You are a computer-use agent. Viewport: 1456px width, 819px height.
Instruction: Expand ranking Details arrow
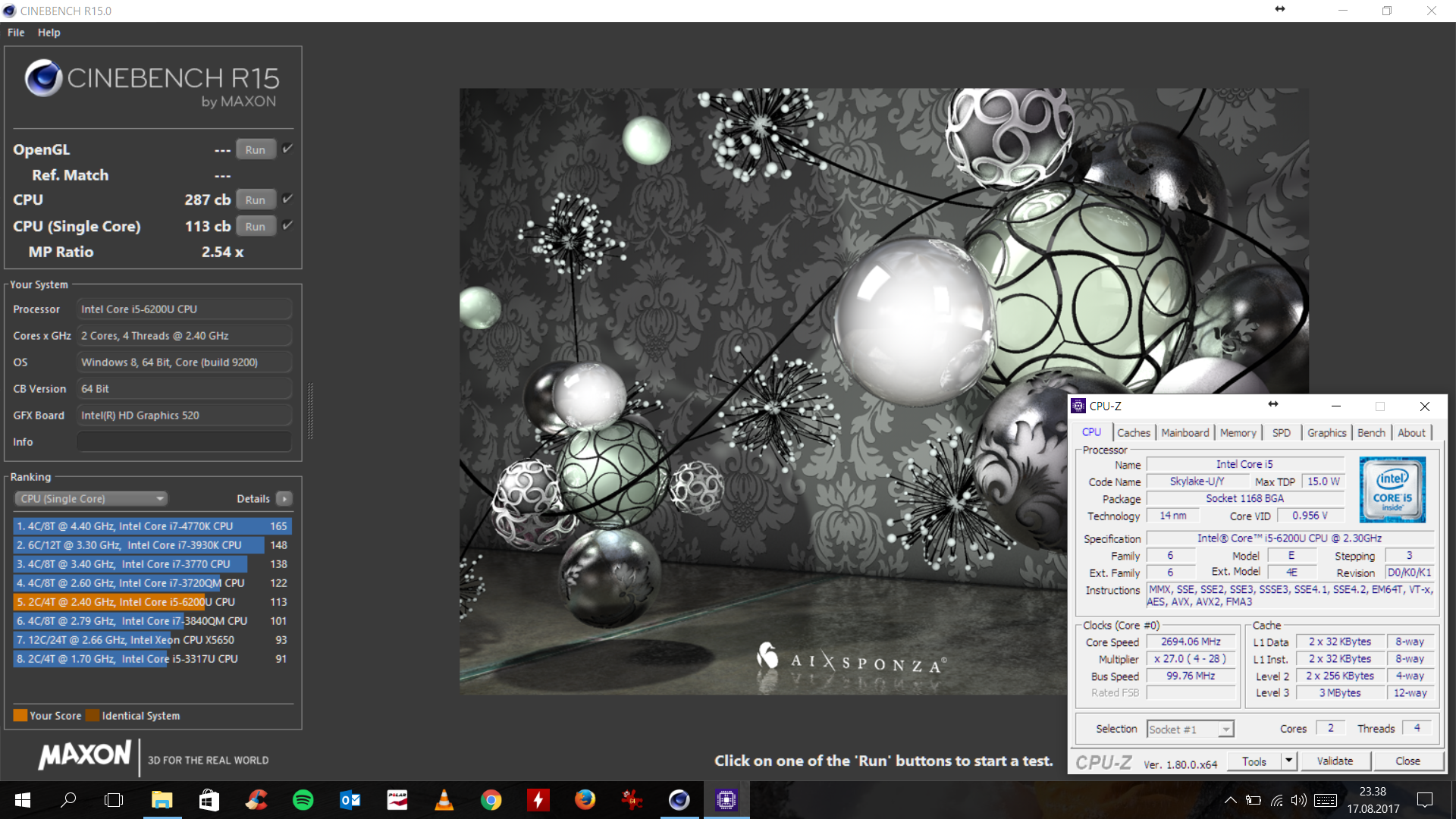(x=284, y=498)
